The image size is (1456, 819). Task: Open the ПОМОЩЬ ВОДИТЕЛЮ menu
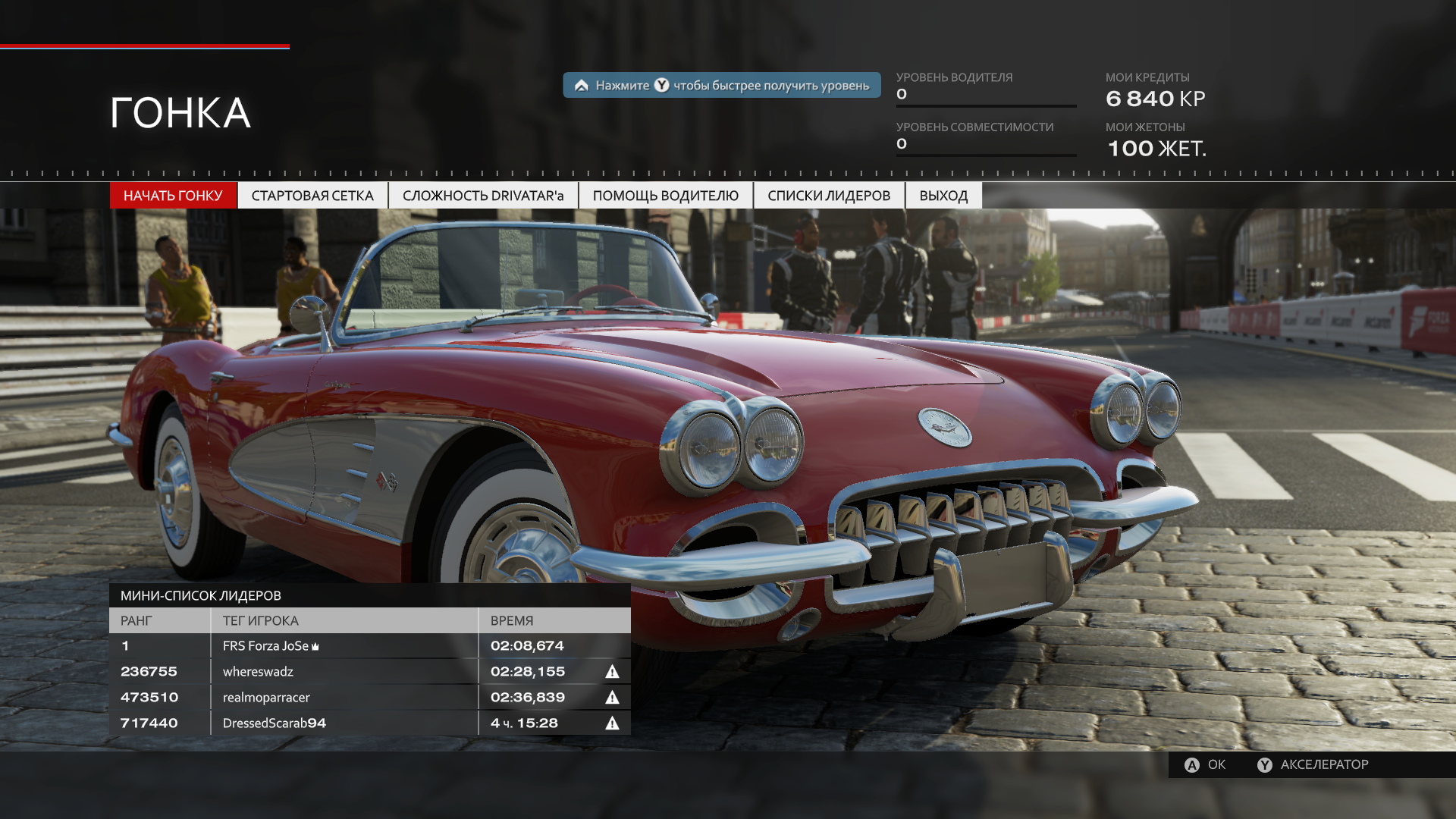click(665, 196)
